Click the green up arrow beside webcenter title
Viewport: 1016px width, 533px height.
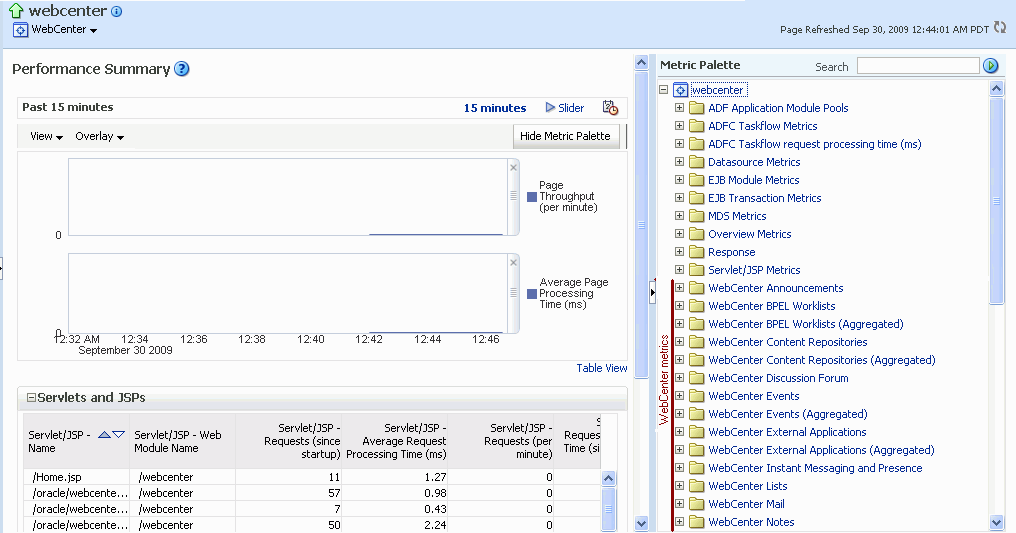click(x=16, y=11)
